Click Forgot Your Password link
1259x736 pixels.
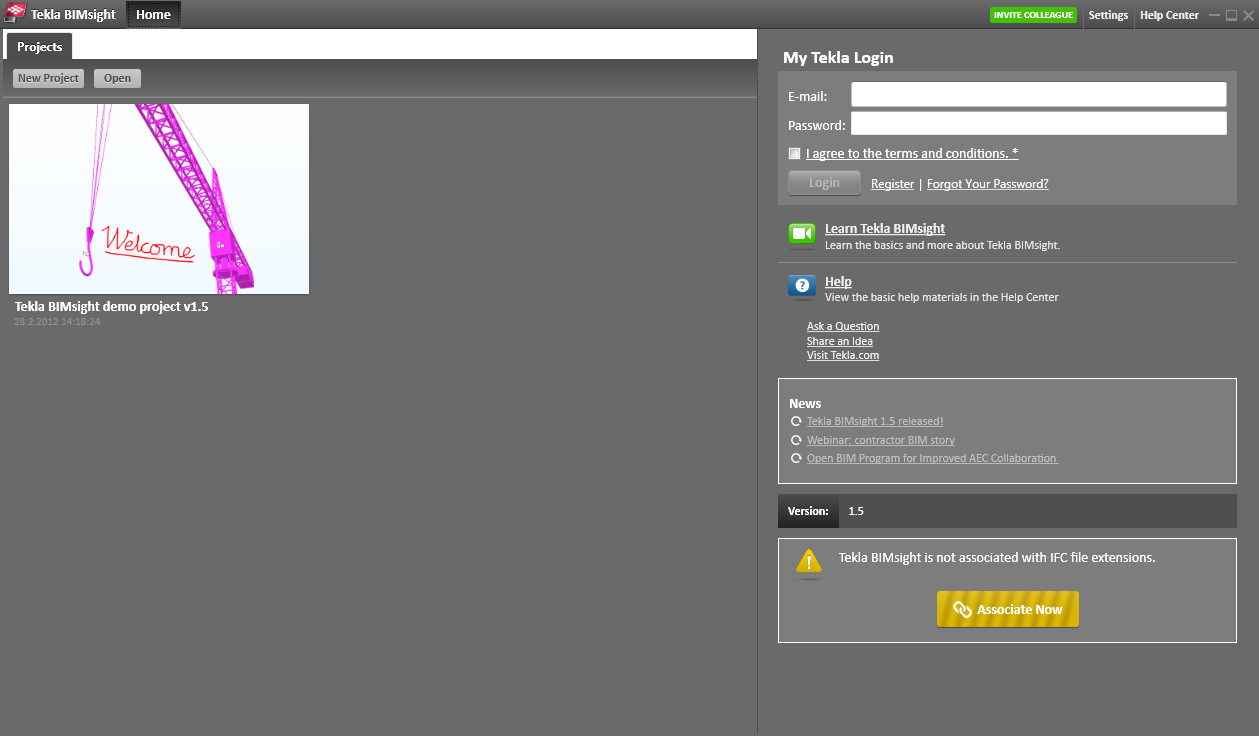(x=988, y=184)
